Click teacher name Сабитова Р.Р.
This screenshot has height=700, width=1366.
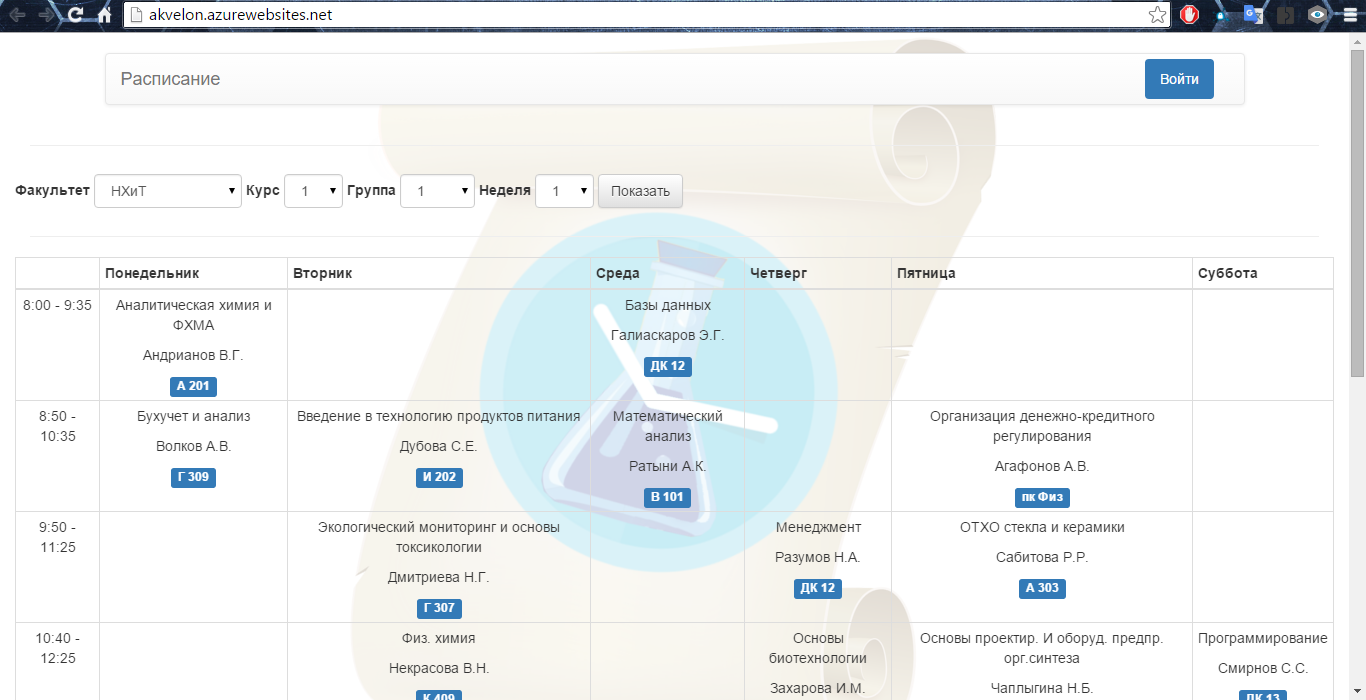(1042, 558)
